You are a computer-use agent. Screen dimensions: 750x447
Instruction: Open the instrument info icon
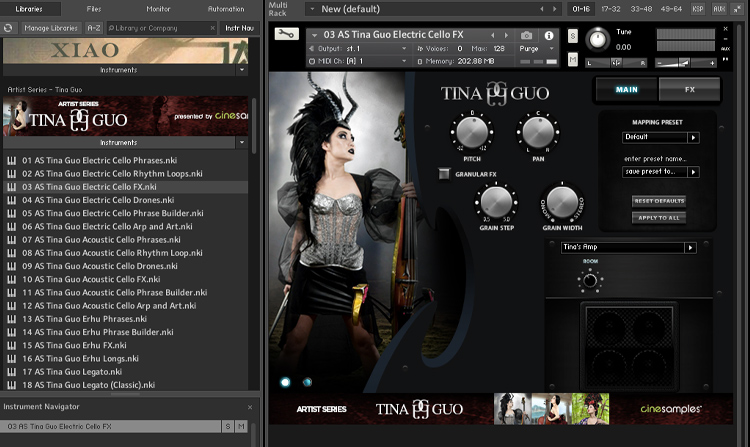[549, 35]
